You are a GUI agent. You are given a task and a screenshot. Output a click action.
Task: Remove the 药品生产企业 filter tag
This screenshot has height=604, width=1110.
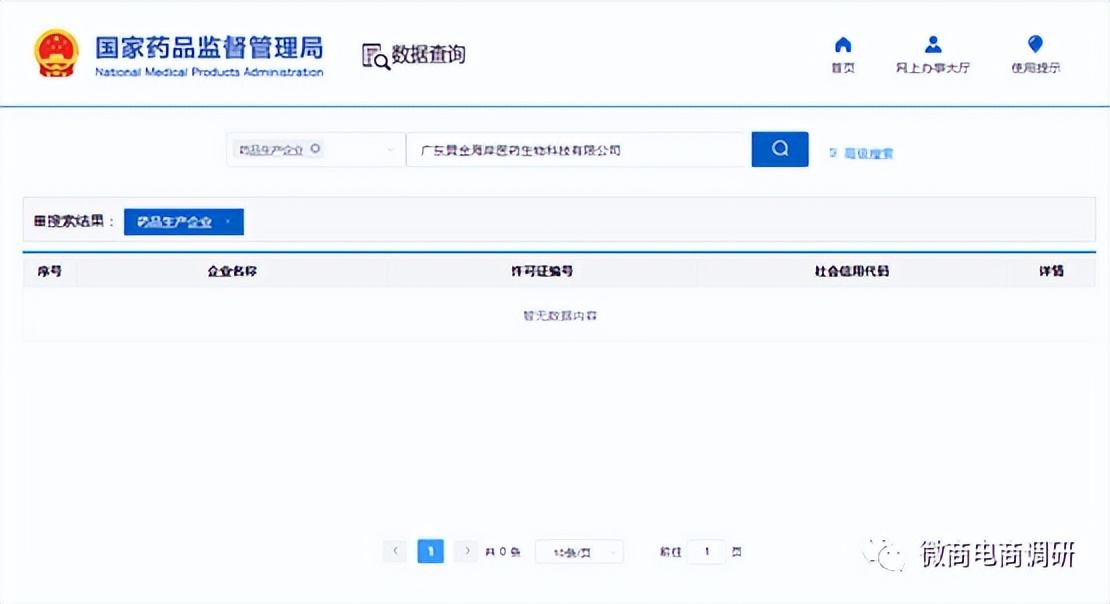tap(230, 221)
